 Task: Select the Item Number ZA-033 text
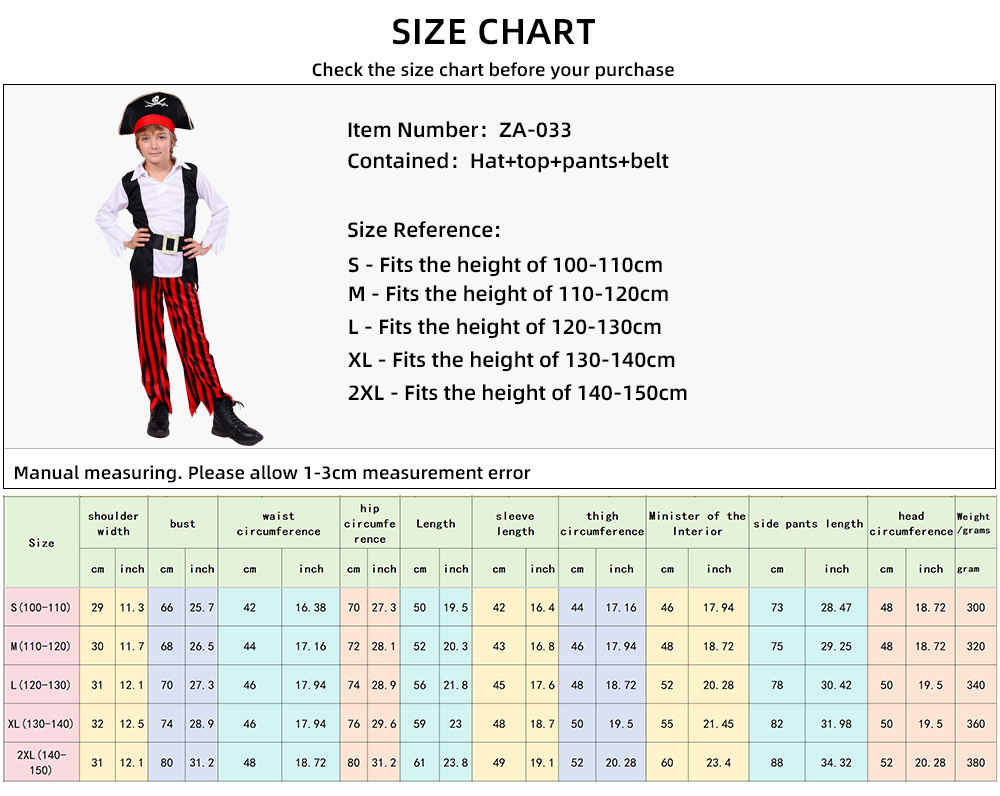coord(459,130)
